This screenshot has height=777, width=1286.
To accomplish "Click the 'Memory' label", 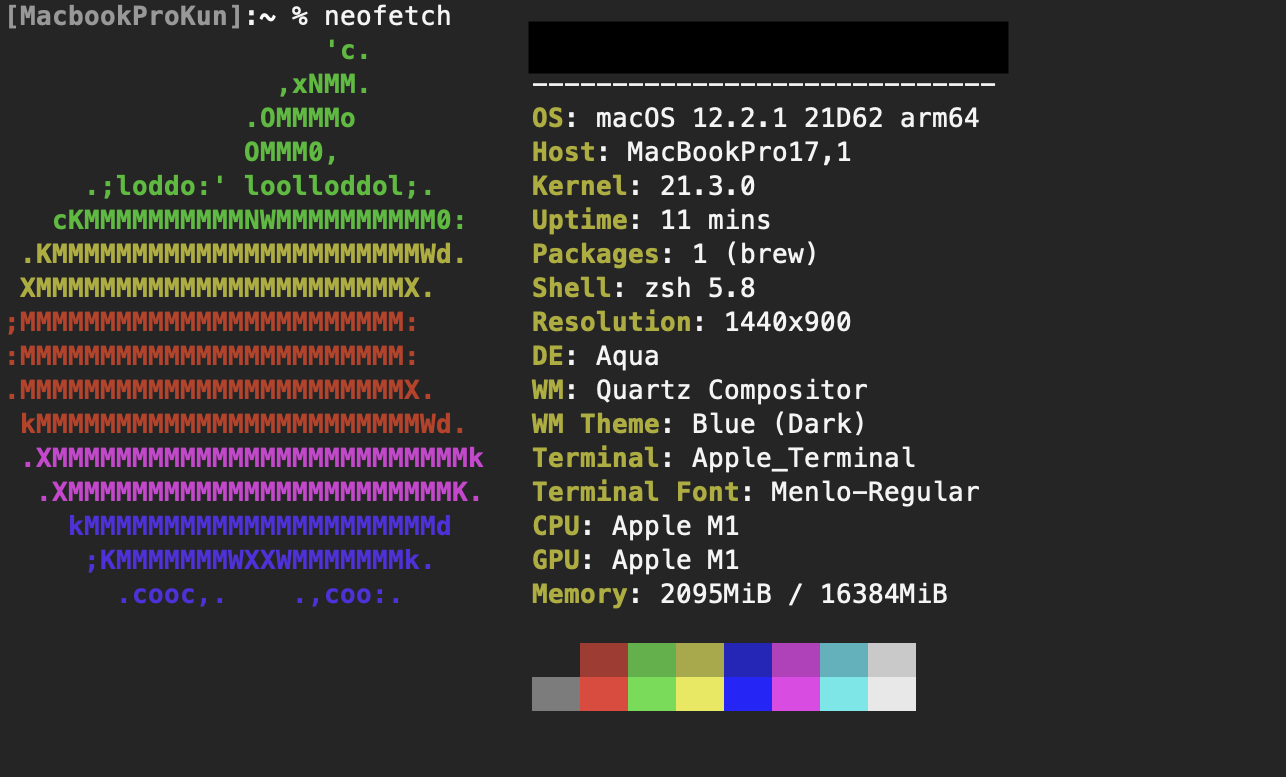I will point(580,594).
